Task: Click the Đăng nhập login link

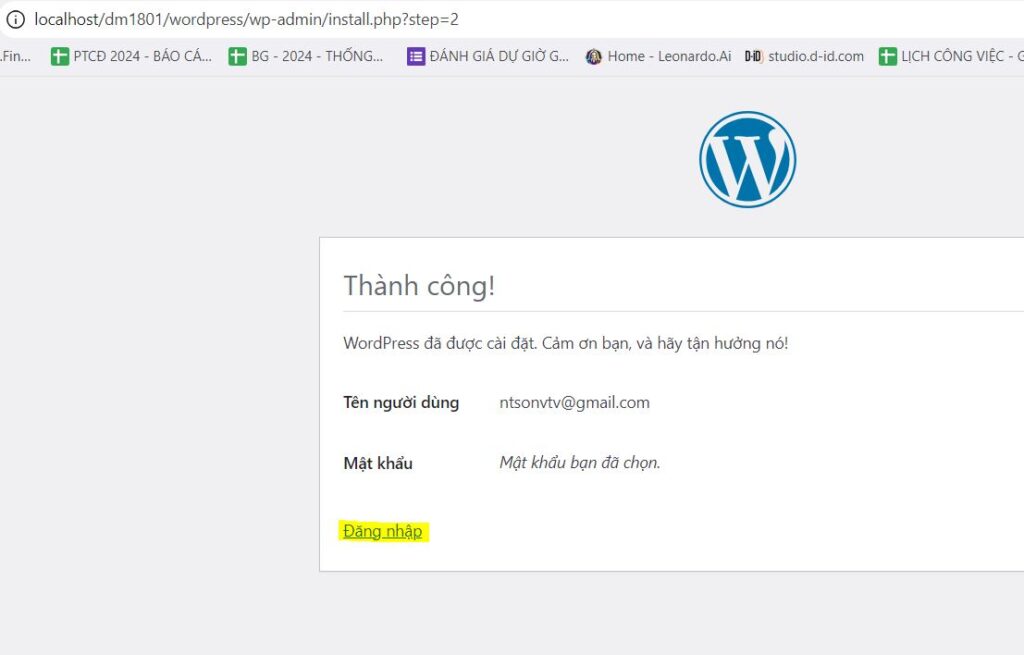Action: 383,532
